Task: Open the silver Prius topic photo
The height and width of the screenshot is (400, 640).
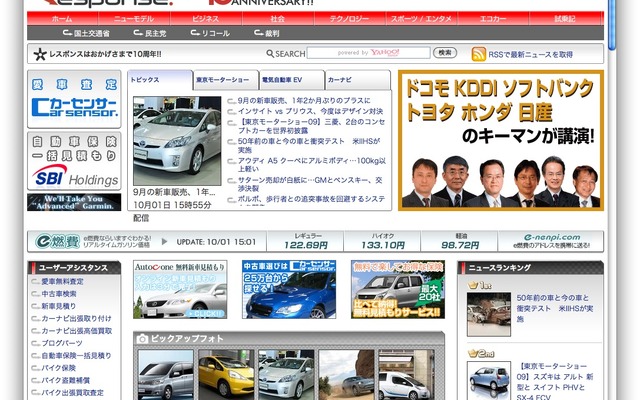Action: click(177, 141)
